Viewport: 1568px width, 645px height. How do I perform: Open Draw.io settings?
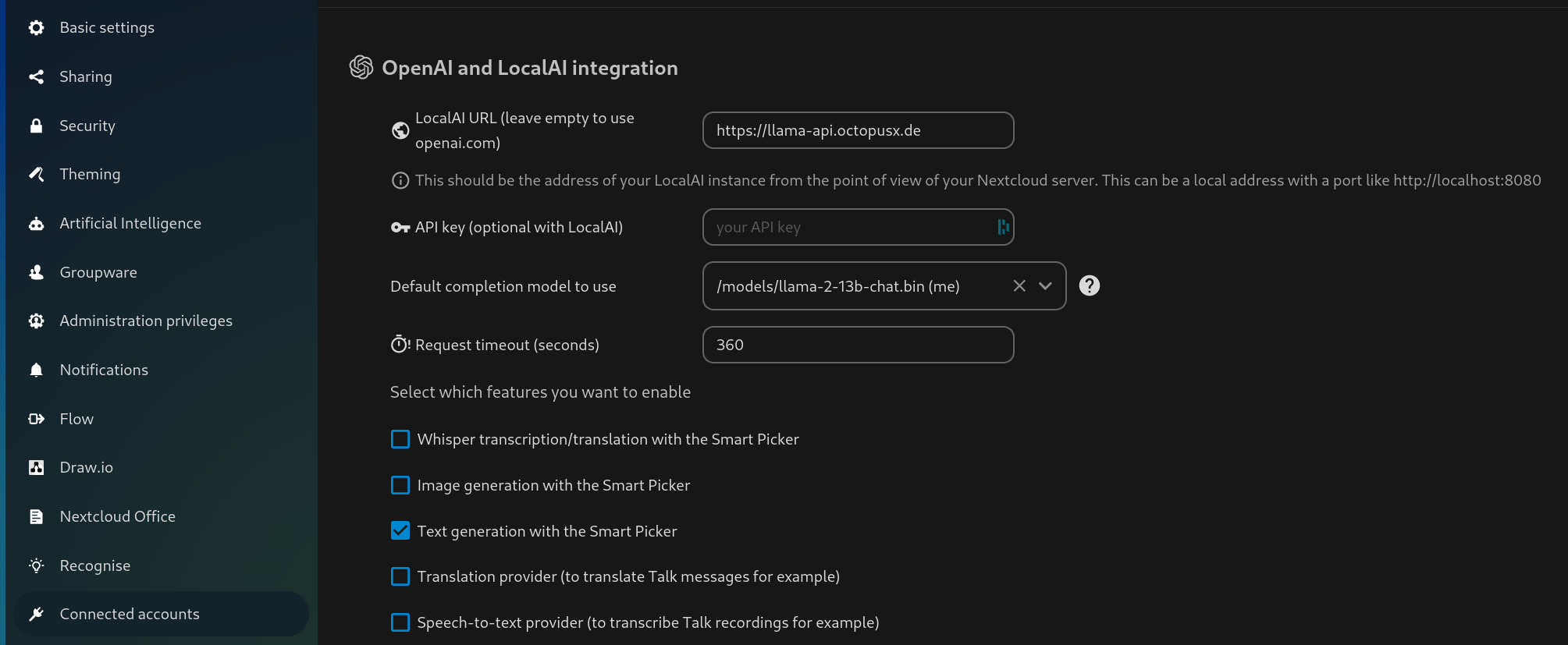[x=161, y=467]
